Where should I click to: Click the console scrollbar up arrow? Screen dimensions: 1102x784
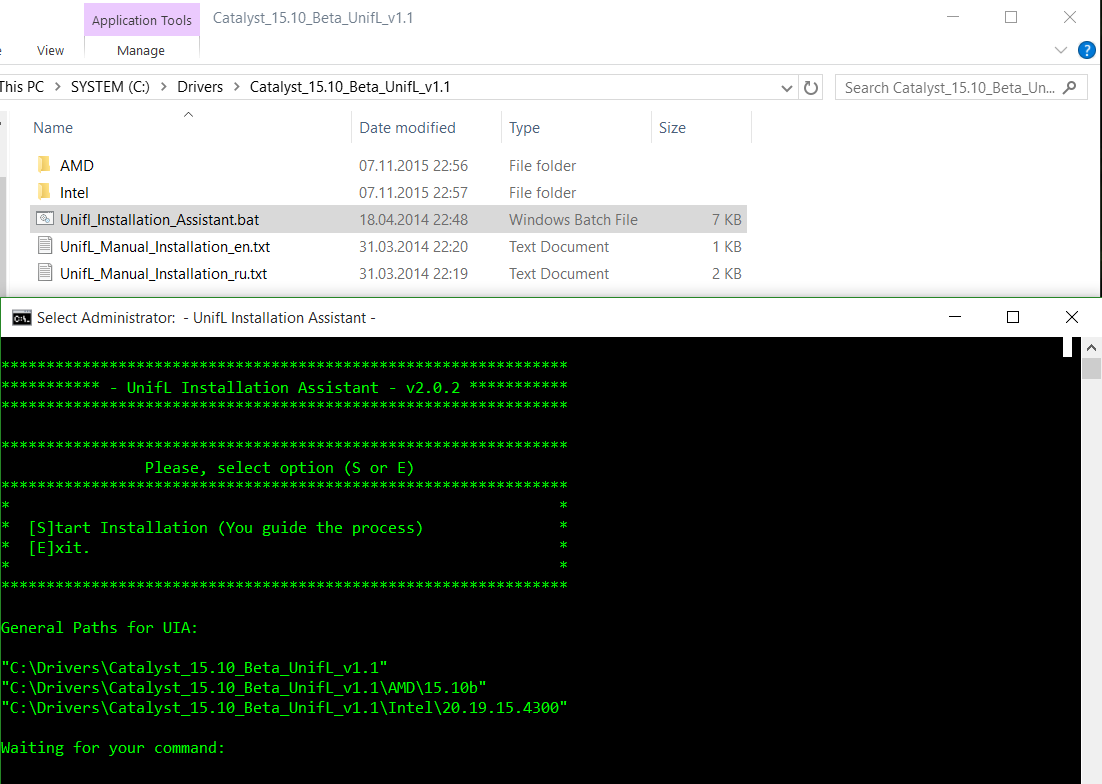pyautogui.click(x=1091, y=348)
